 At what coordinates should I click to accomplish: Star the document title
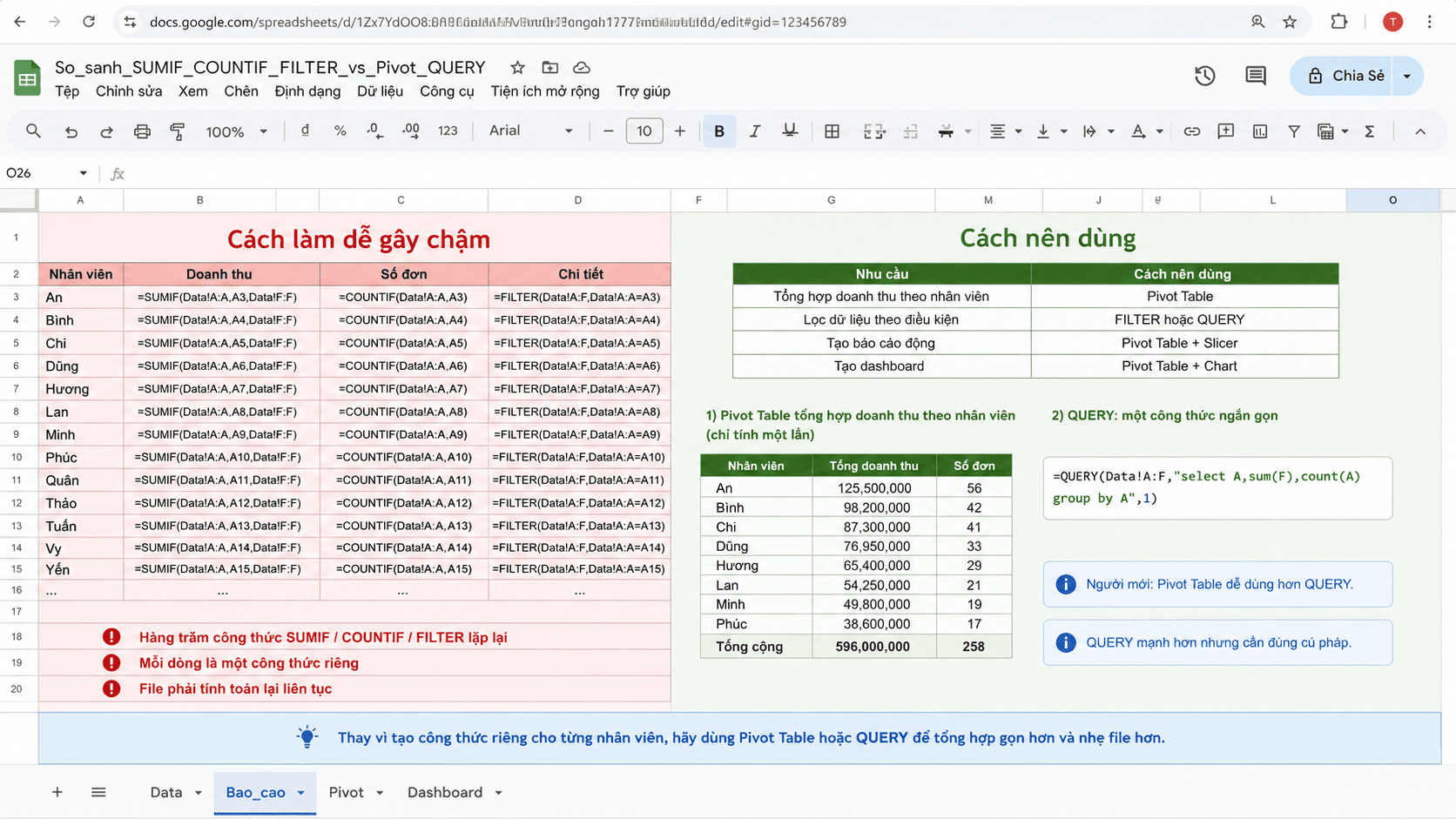(517, 68)
